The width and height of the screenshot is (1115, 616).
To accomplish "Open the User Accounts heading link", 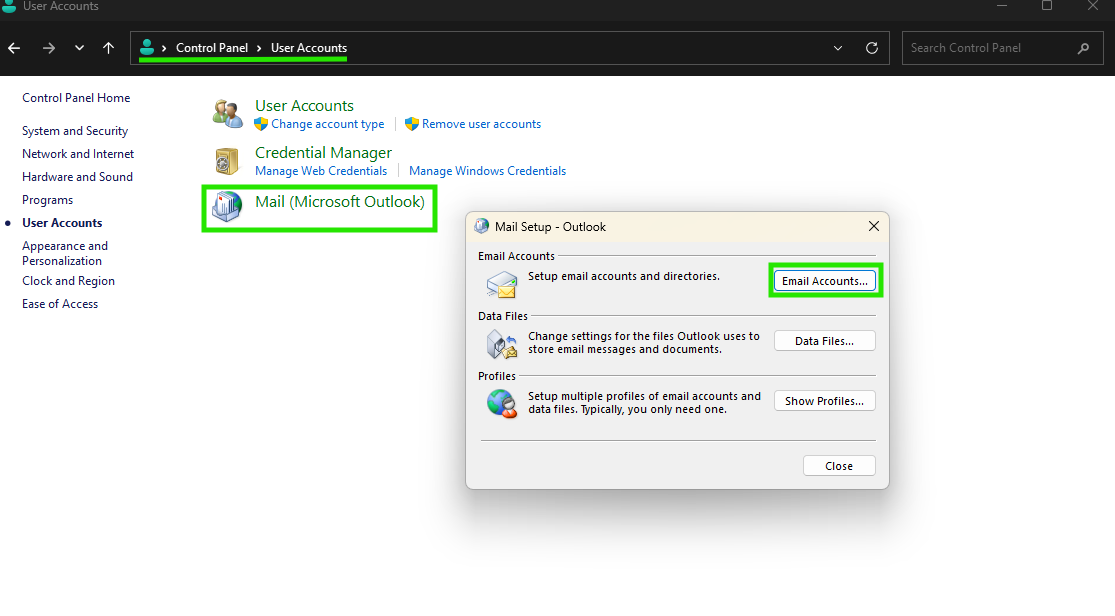I will click(304, 105).
